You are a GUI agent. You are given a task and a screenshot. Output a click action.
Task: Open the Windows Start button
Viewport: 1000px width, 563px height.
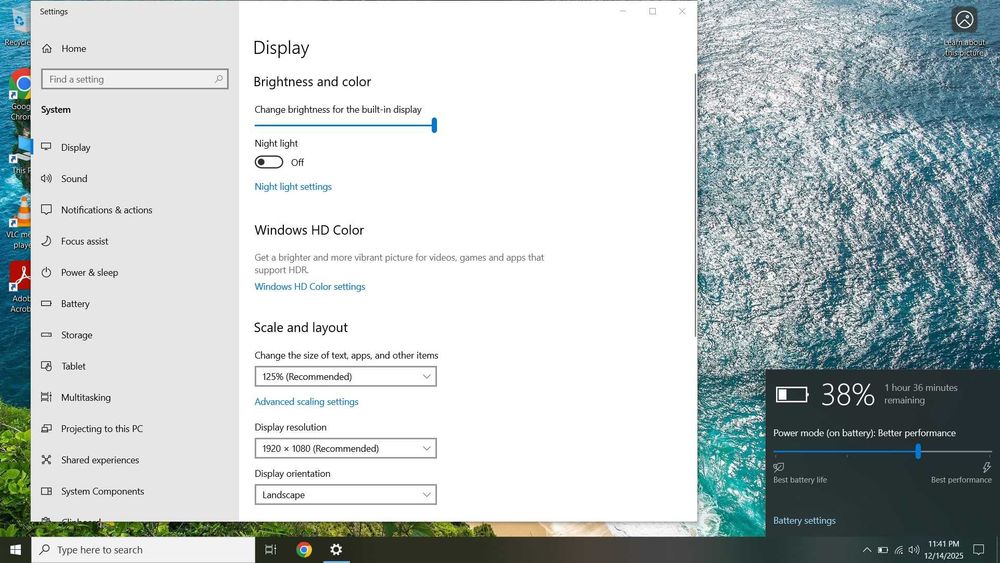coord(15,550)
